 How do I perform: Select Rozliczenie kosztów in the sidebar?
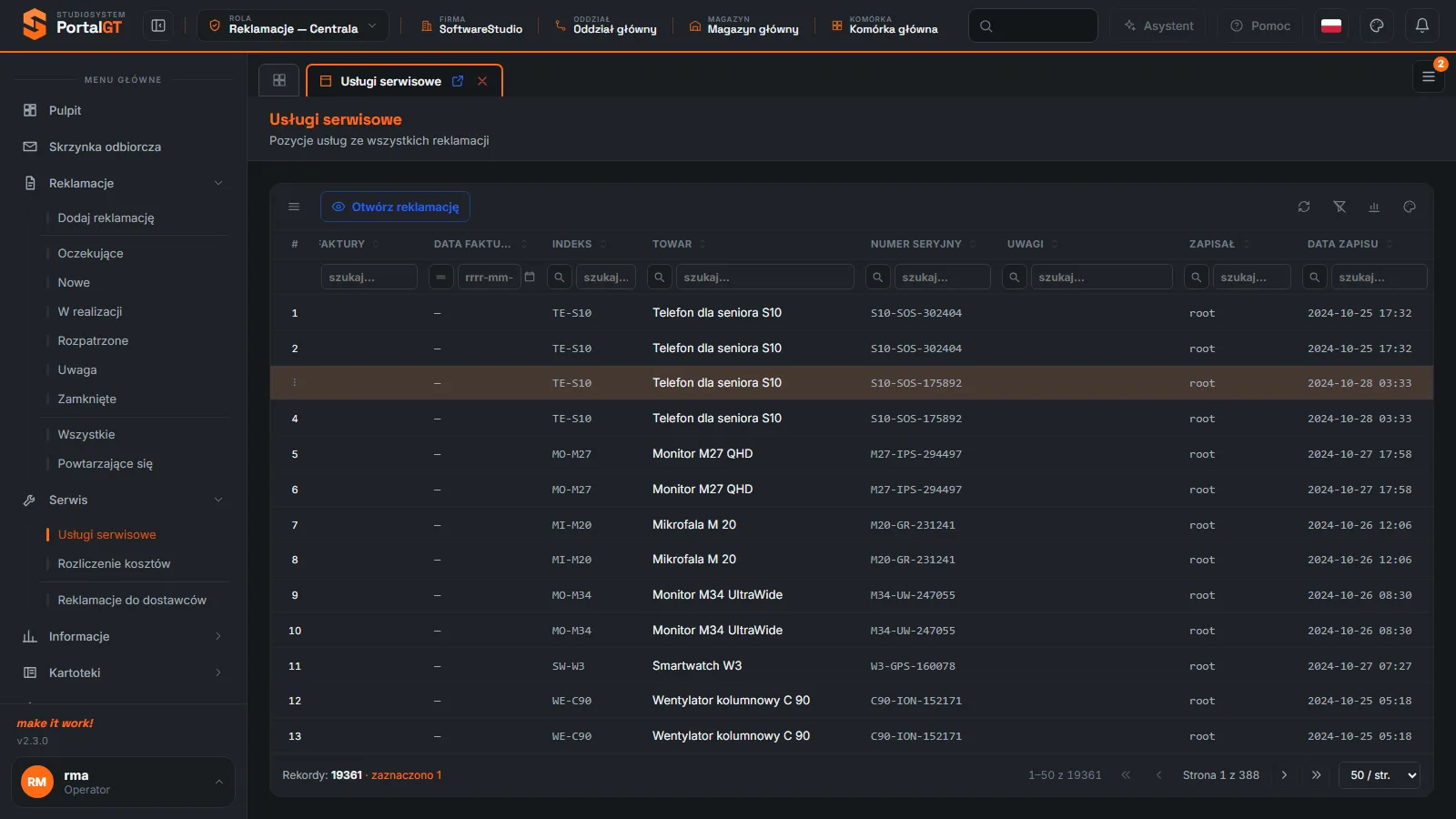tap(114, 563)
